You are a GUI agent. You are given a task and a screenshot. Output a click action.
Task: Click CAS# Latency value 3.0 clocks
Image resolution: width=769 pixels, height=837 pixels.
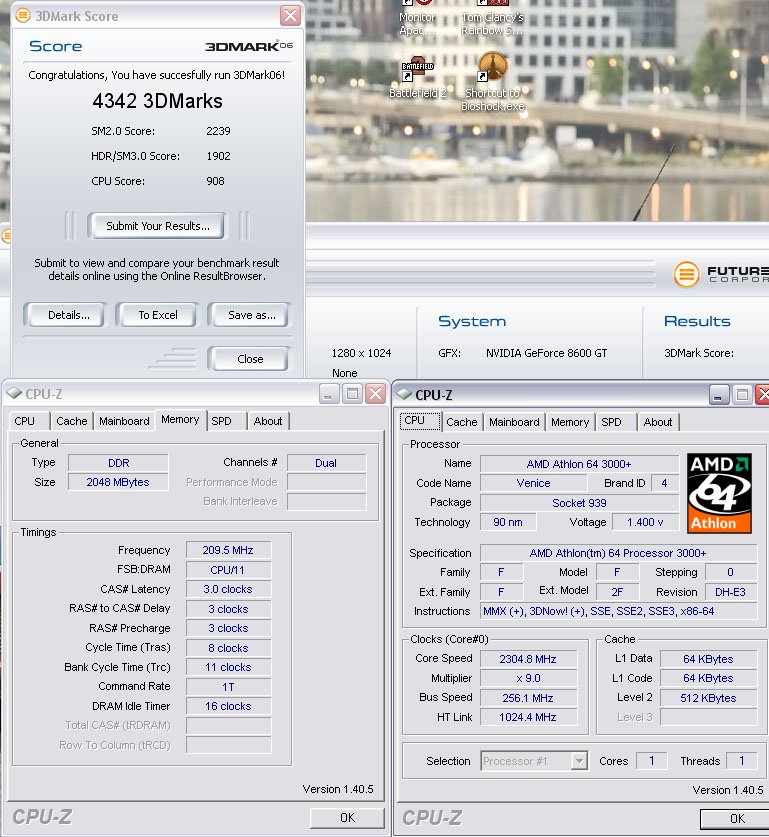click(x=228, y=589)
